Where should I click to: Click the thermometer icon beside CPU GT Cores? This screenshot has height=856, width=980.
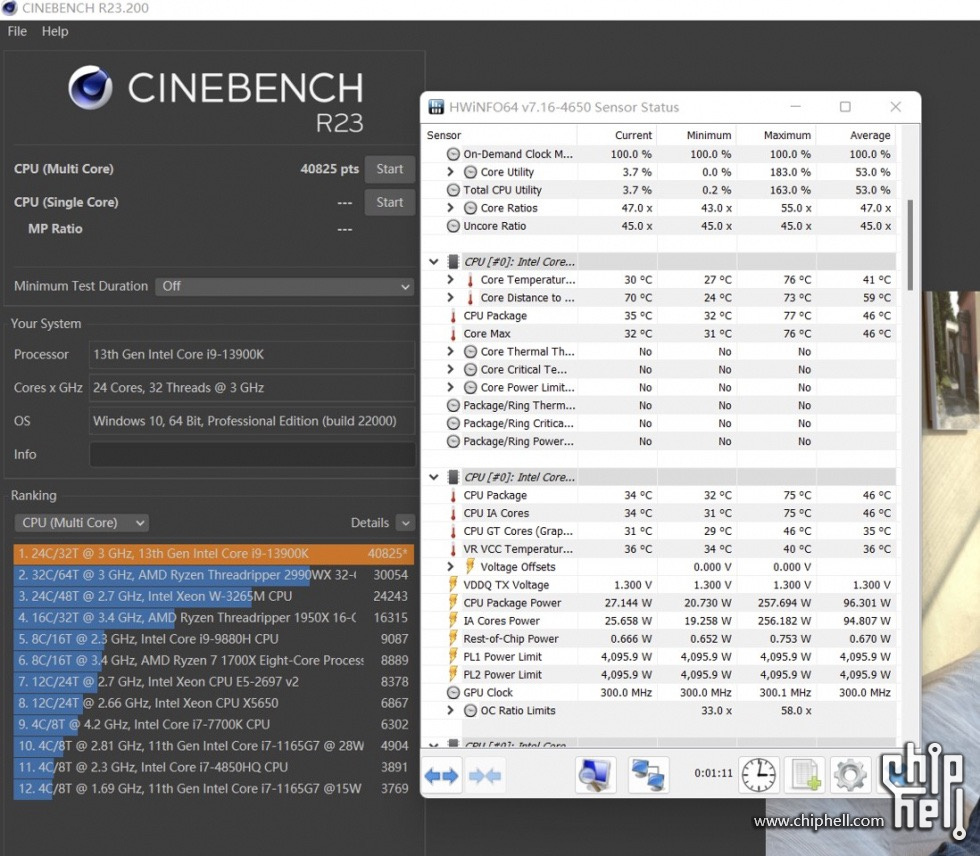click(x=453, y=531)
